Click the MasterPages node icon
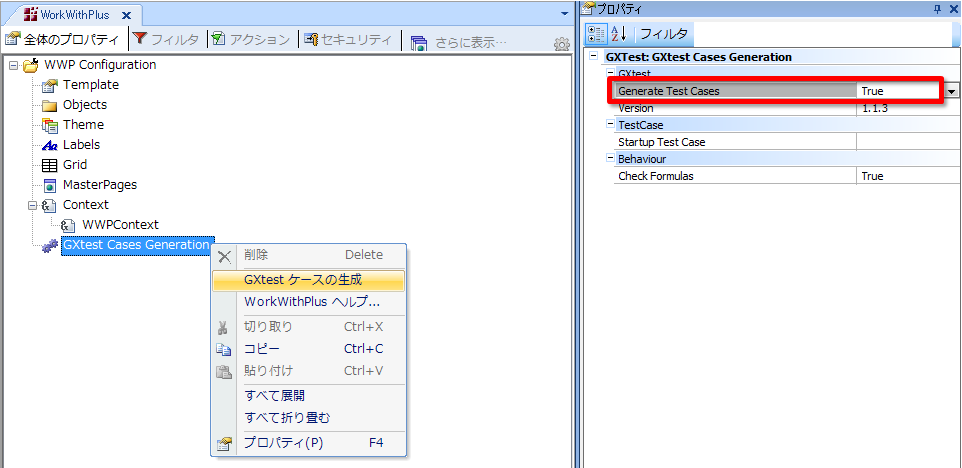Image resolution: width=962 pixels, height=468 pixels. pyautogui.click(x=50, y=185)
